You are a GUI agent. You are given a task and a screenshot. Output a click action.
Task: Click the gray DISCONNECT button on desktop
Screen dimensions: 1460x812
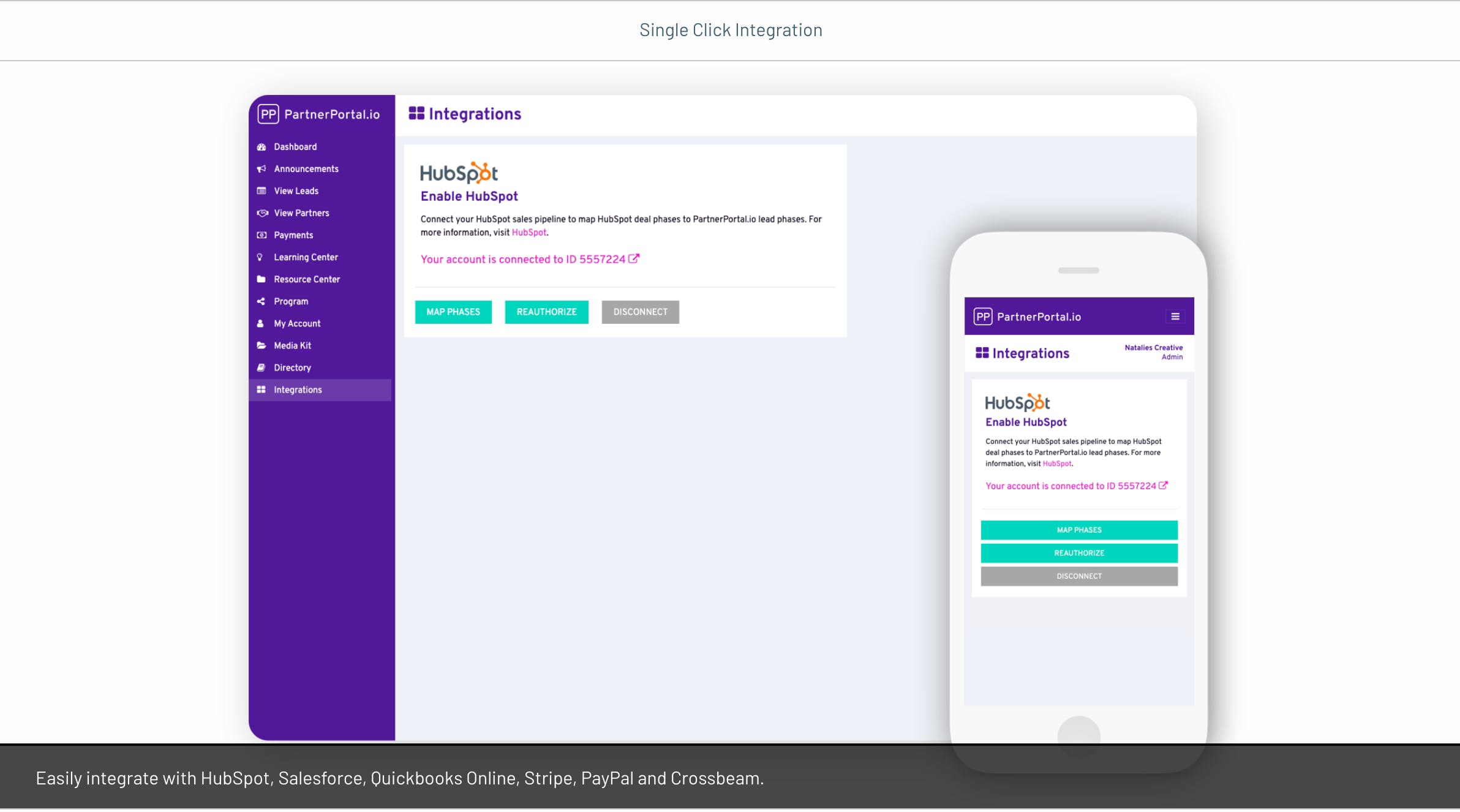pos(640,312)
